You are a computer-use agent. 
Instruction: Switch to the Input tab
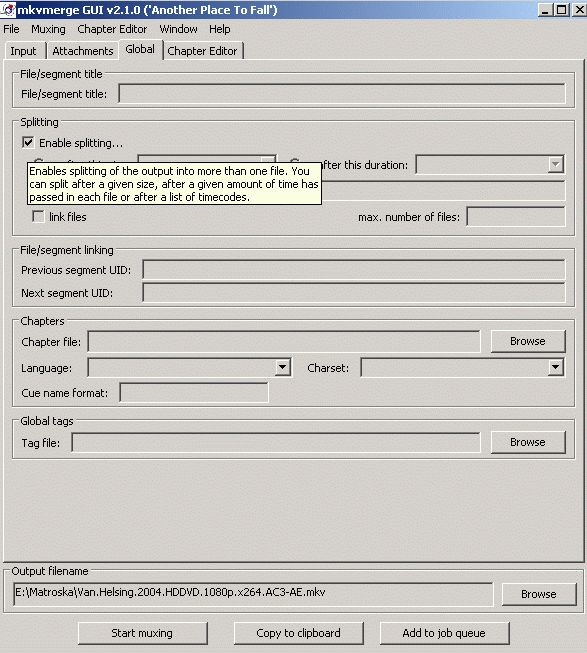click(x=23, y=51)
